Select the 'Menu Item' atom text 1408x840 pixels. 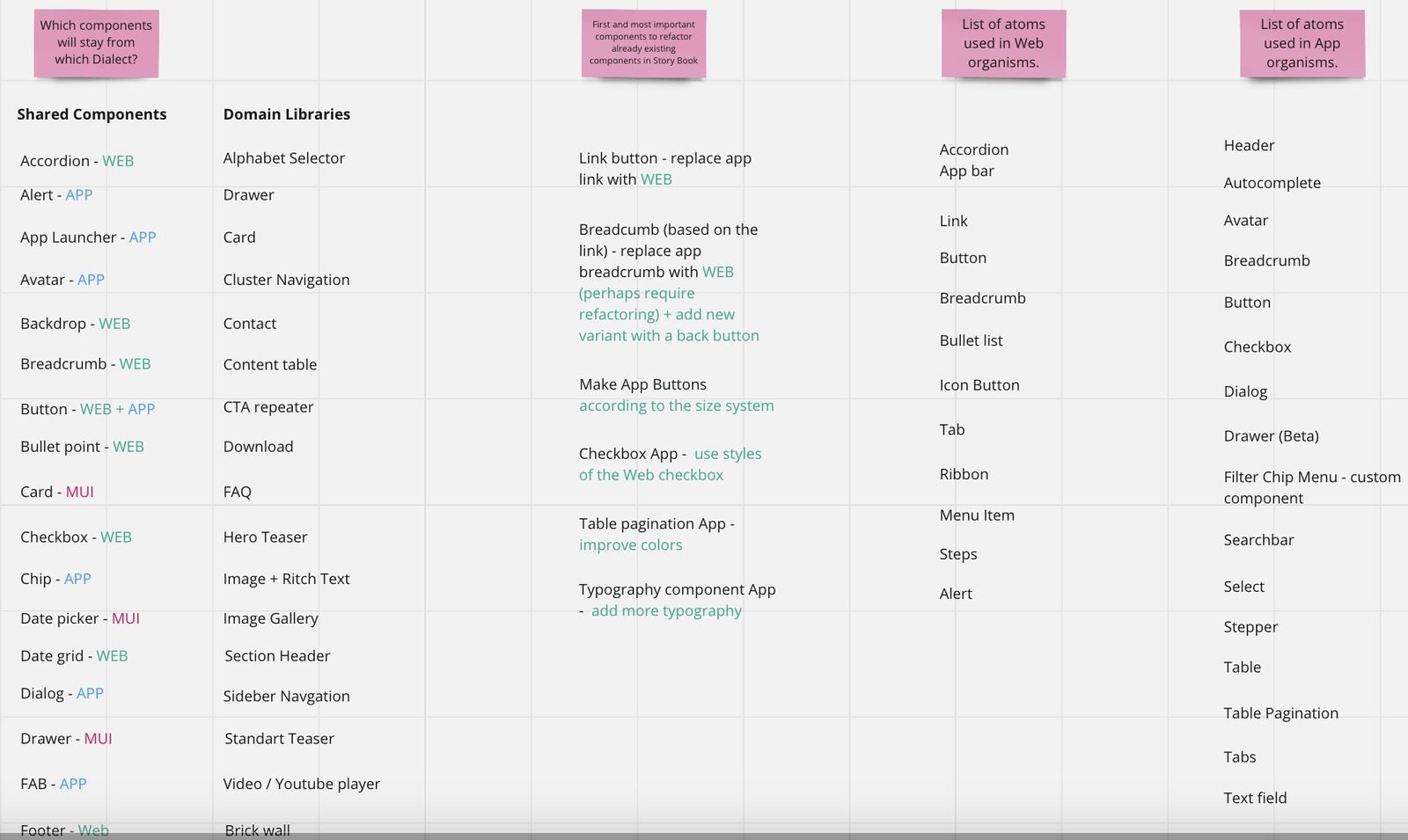tap(977, 515)
